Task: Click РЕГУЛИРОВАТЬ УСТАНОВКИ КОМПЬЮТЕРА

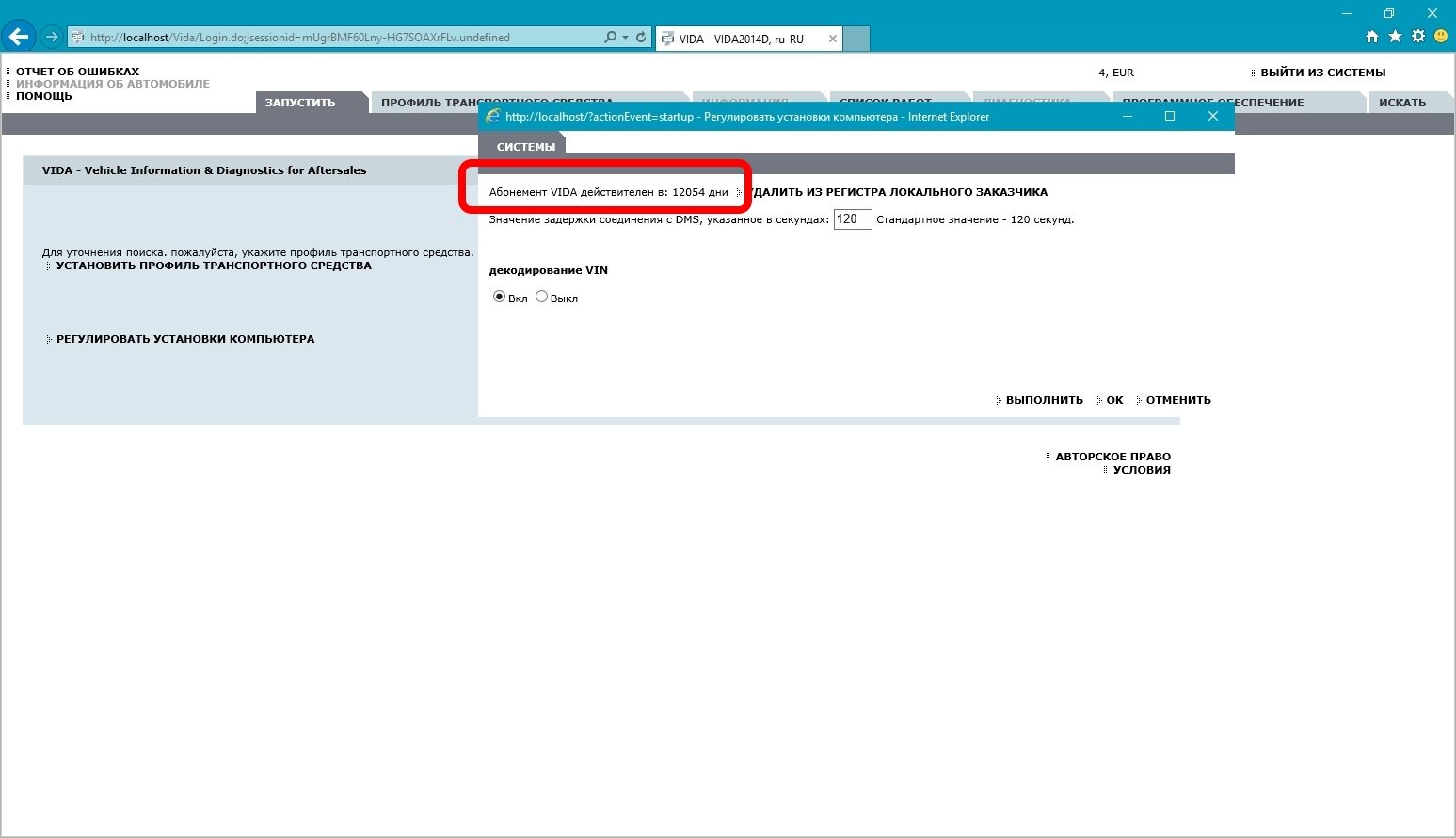Action: 185,339
